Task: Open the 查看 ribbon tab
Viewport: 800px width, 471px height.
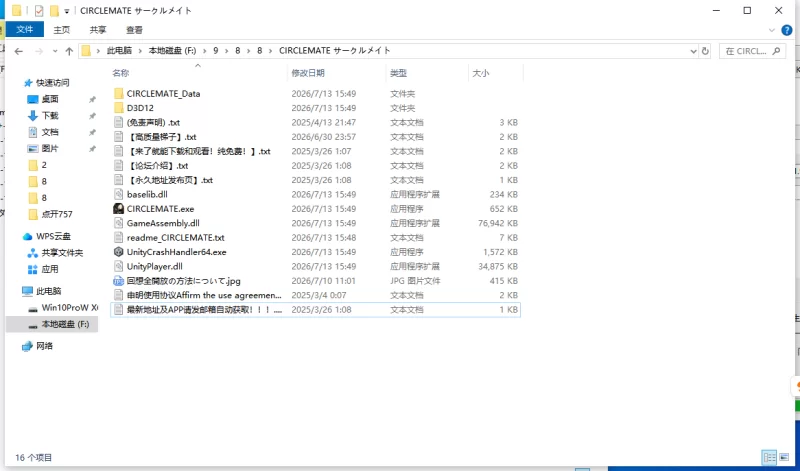Action: (134, 30)
